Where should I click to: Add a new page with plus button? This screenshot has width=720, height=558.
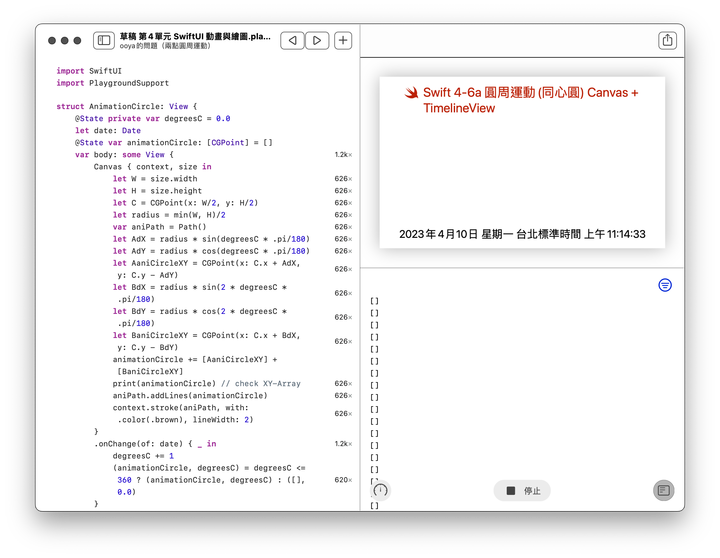coord(343,40)
